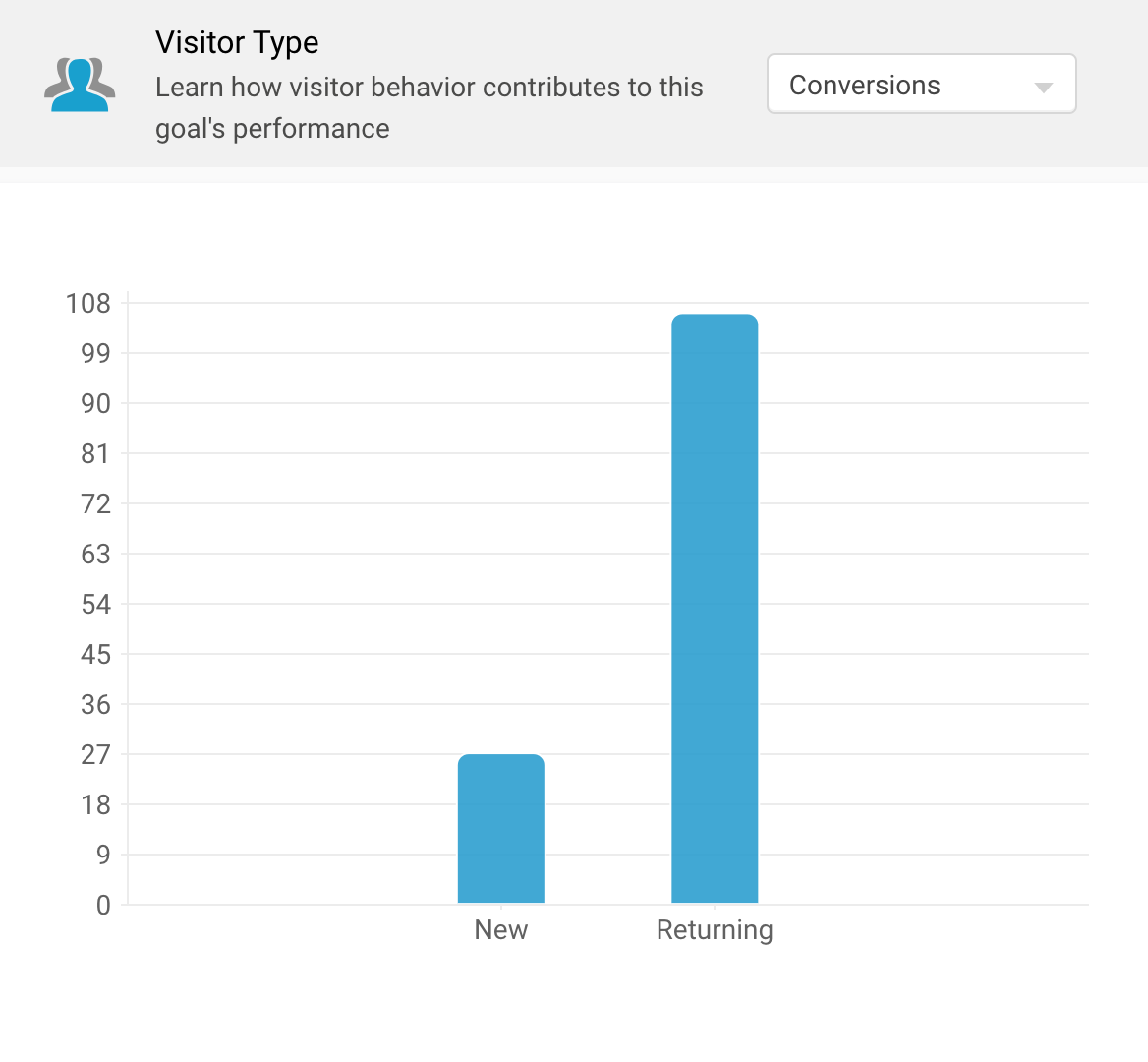Click the 63 y-axis label
The height and width of the screenshot is (1062, 1148).
(x=95, y=555)
